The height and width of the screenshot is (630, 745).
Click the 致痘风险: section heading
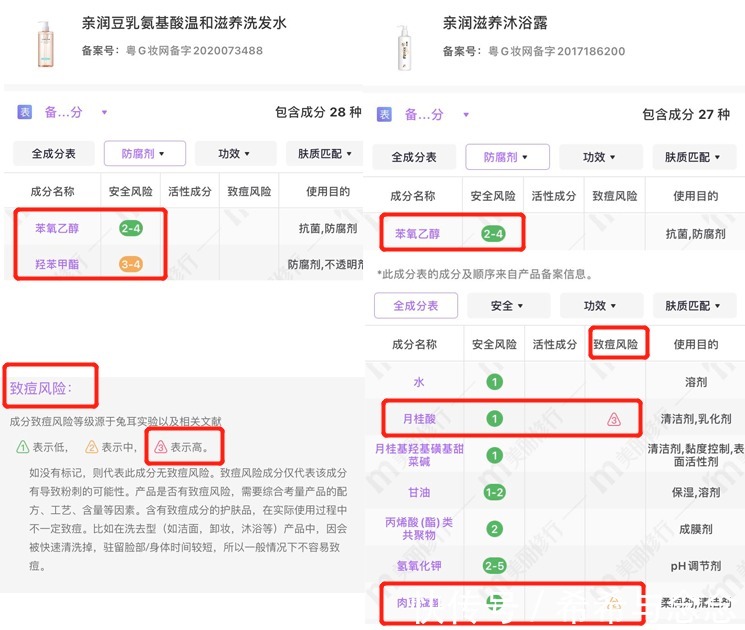pos(41,388)
